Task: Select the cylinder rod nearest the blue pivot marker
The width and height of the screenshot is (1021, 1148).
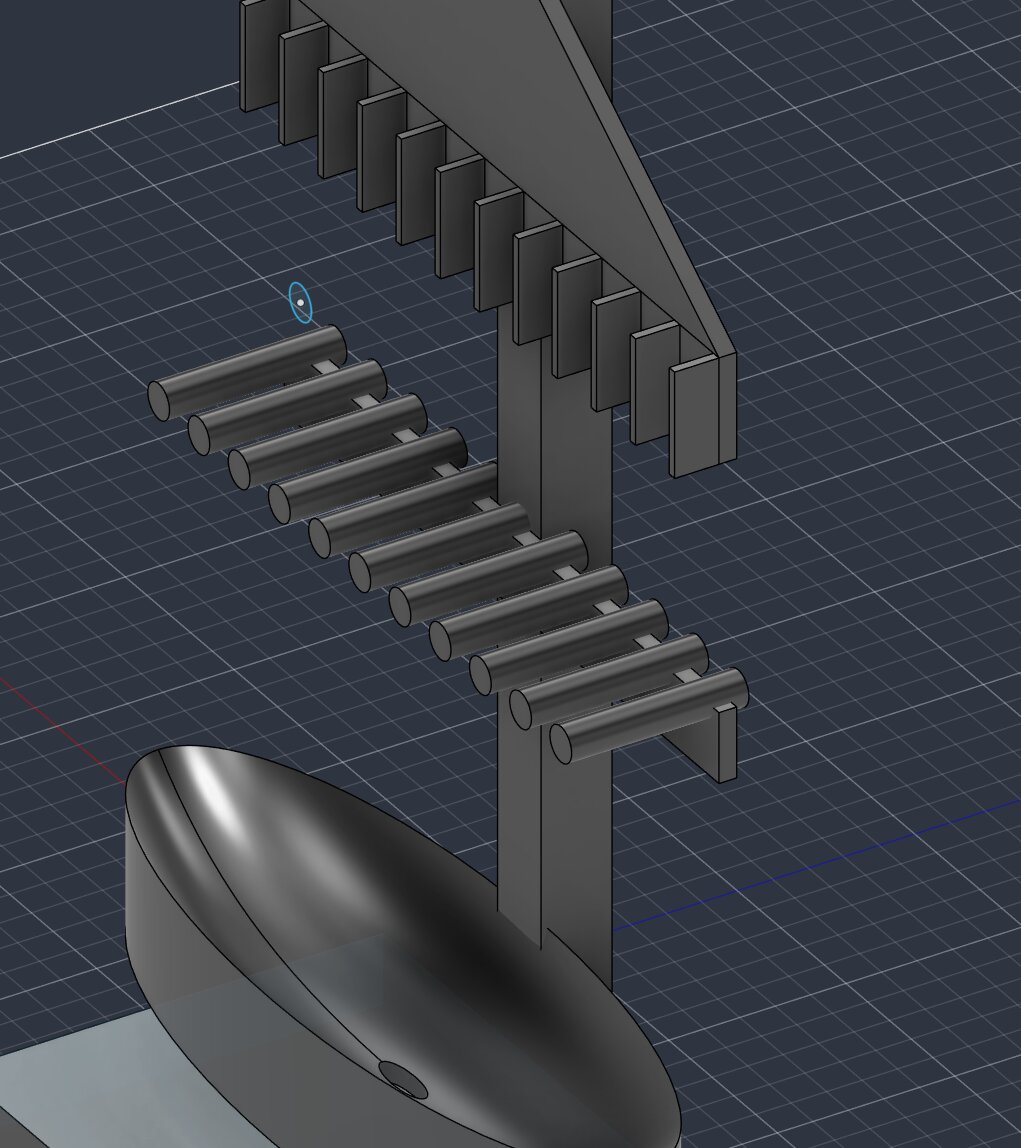Action: coord(247,373)
